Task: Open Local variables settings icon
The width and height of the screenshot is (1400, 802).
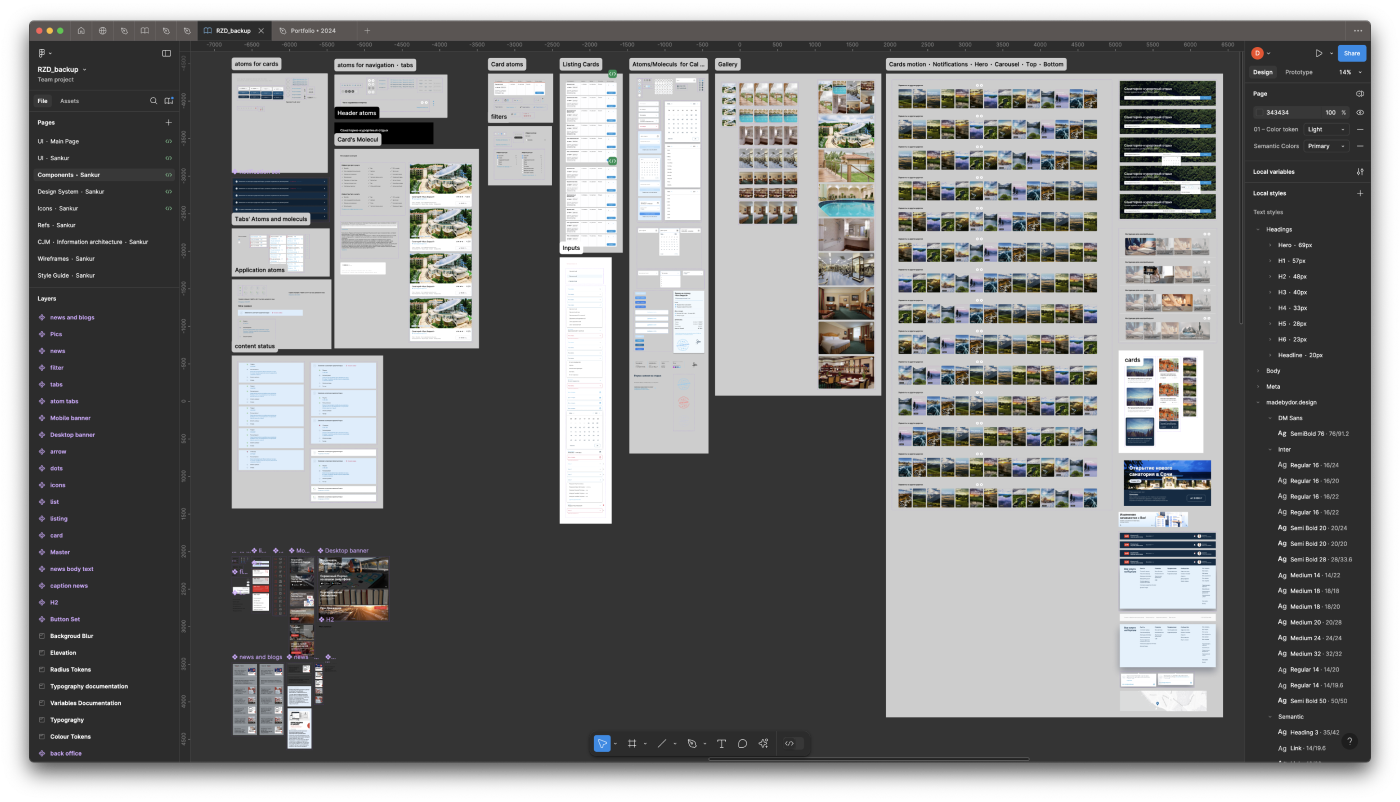Action: click(x=1360, y=172)
